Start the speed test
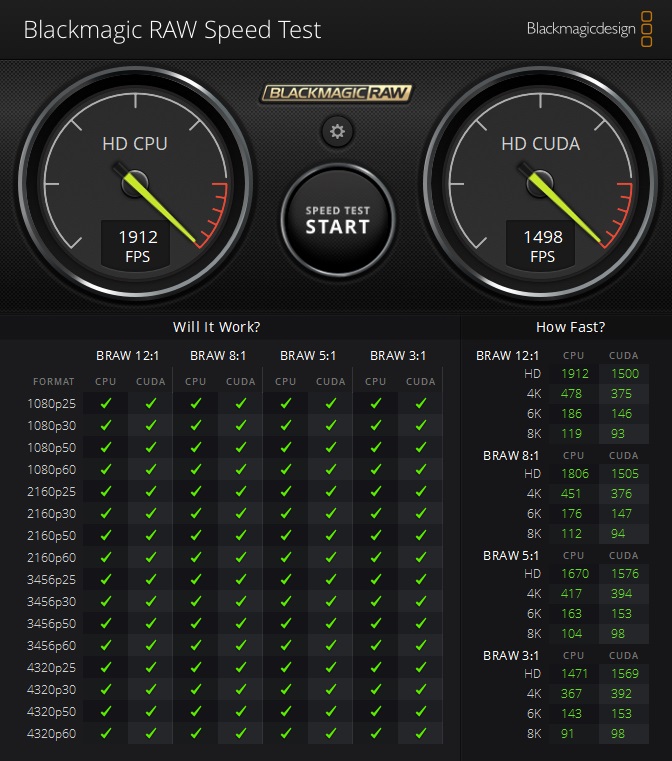This screenshot has width=672, height=761. pos(338,220)
